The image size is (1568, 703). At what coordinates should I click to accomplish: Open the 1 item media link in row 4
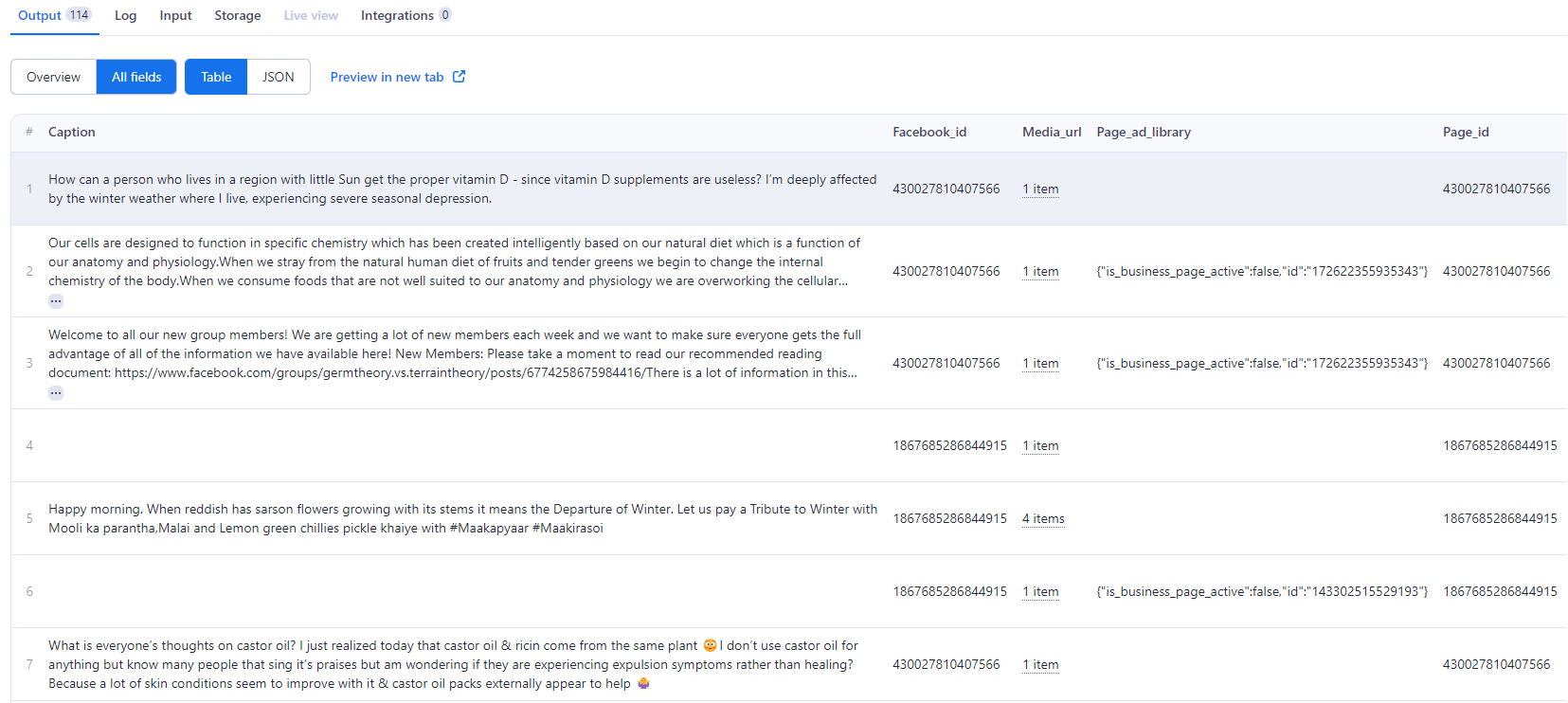[1040, 445]
